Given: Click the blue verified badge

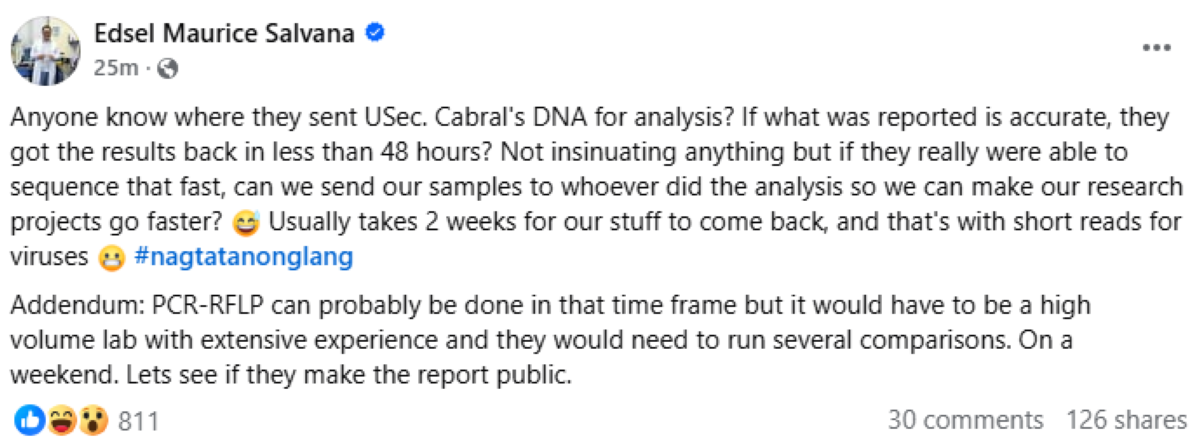Looking at the screenshot, I should (377, 34).
